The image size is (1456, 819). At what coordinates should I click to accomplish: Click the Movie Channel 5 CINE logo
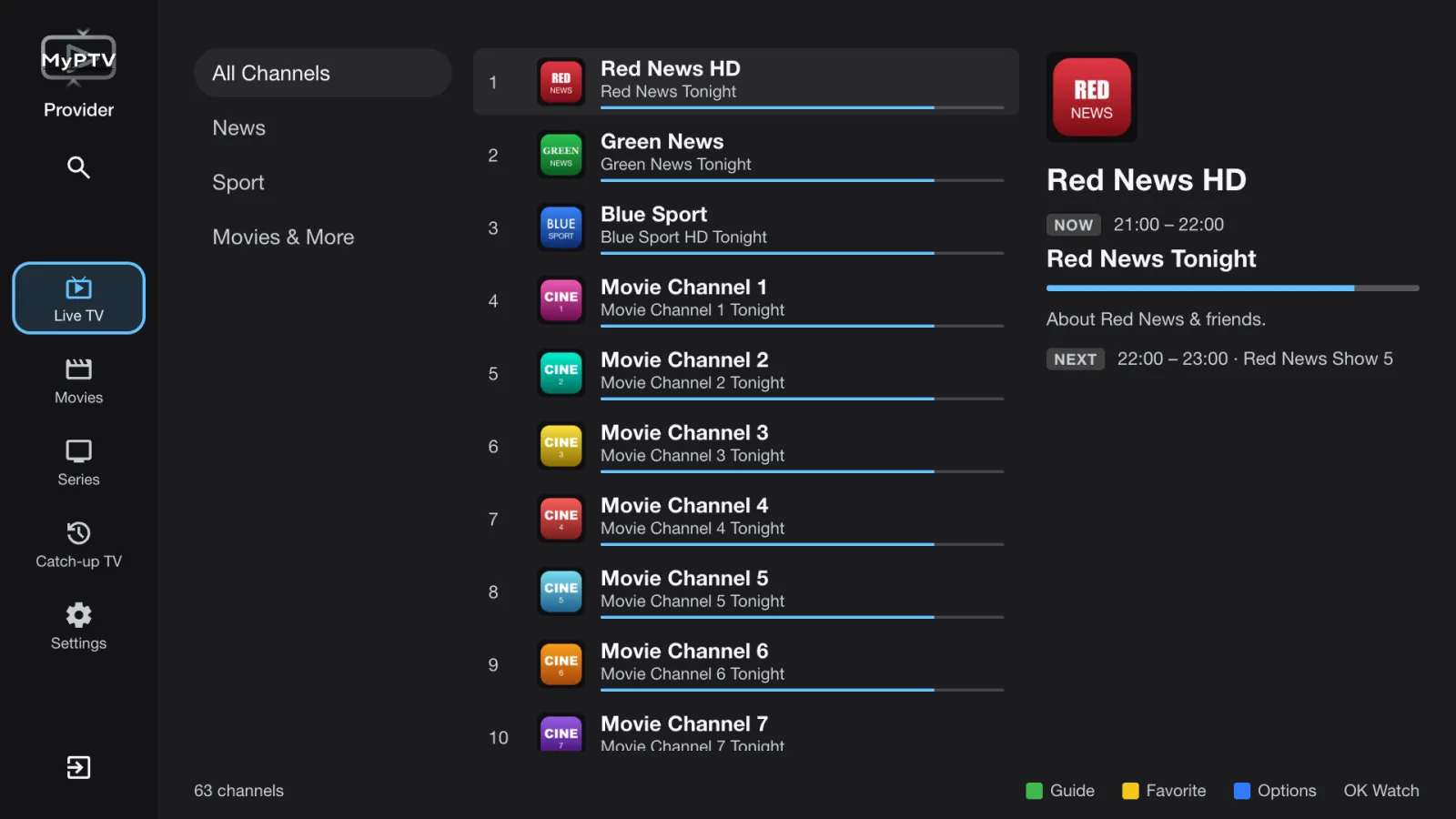561,591
